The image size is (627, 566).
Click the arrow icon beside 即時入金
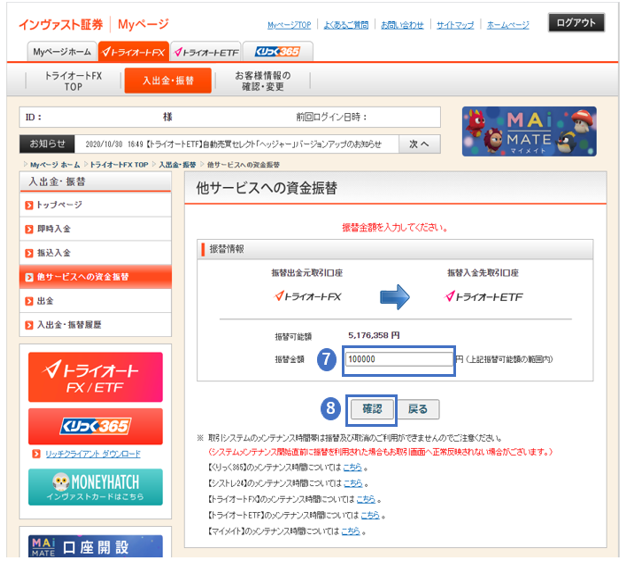(29, 230)
